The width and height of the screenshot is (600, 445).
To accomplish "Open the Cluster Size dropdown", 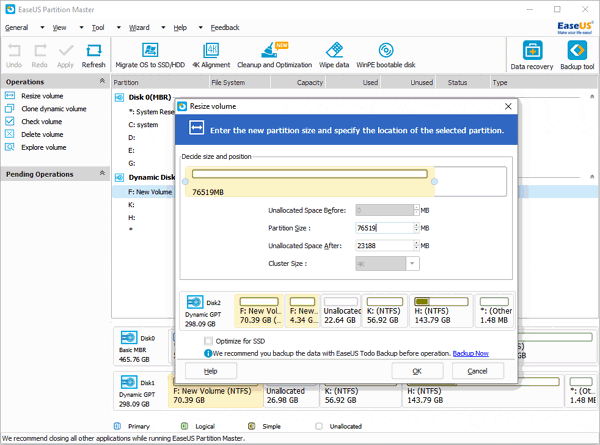I will tap(412, 264).
